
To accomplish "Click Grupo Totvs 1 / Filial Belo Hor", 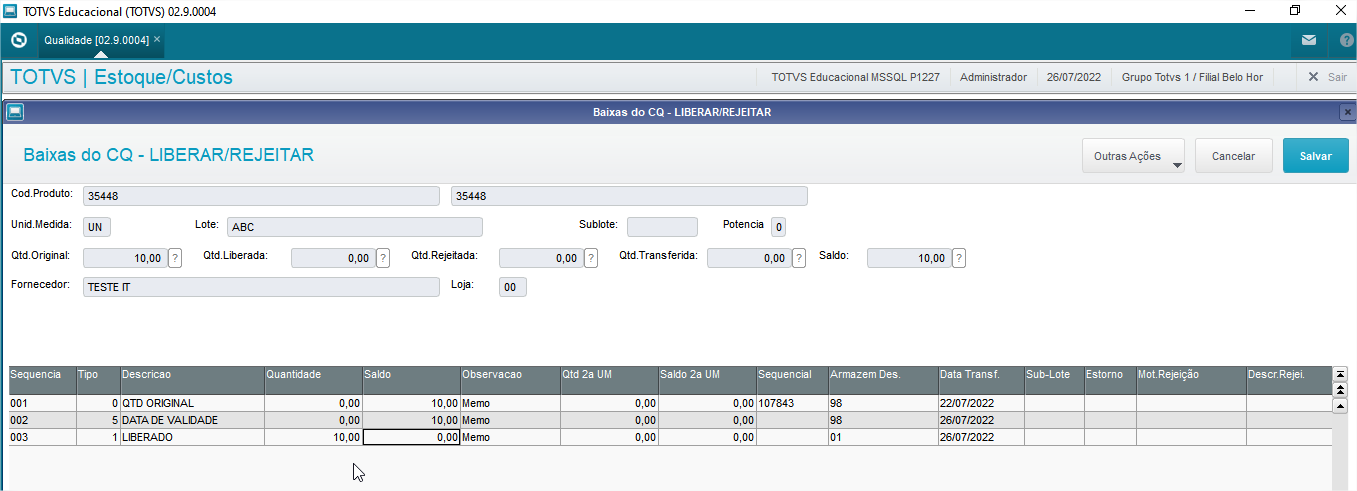I will tap(1192, 77).
